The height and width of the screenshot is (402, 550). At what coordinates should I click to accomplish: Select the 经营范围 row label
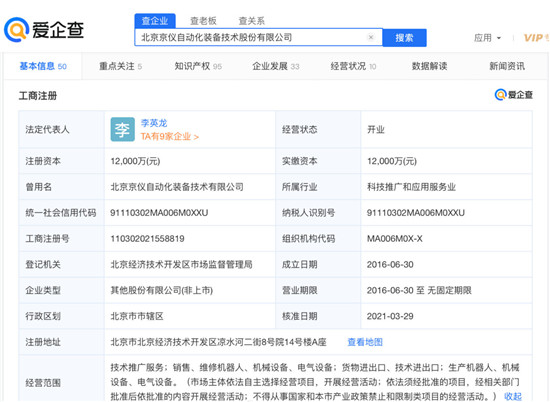(43, 382)
